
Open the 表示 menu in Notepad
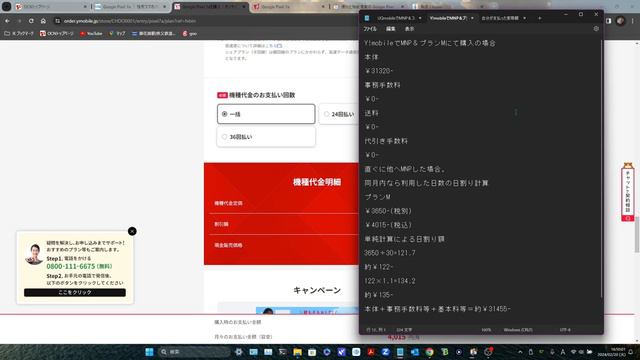(409, 29)
